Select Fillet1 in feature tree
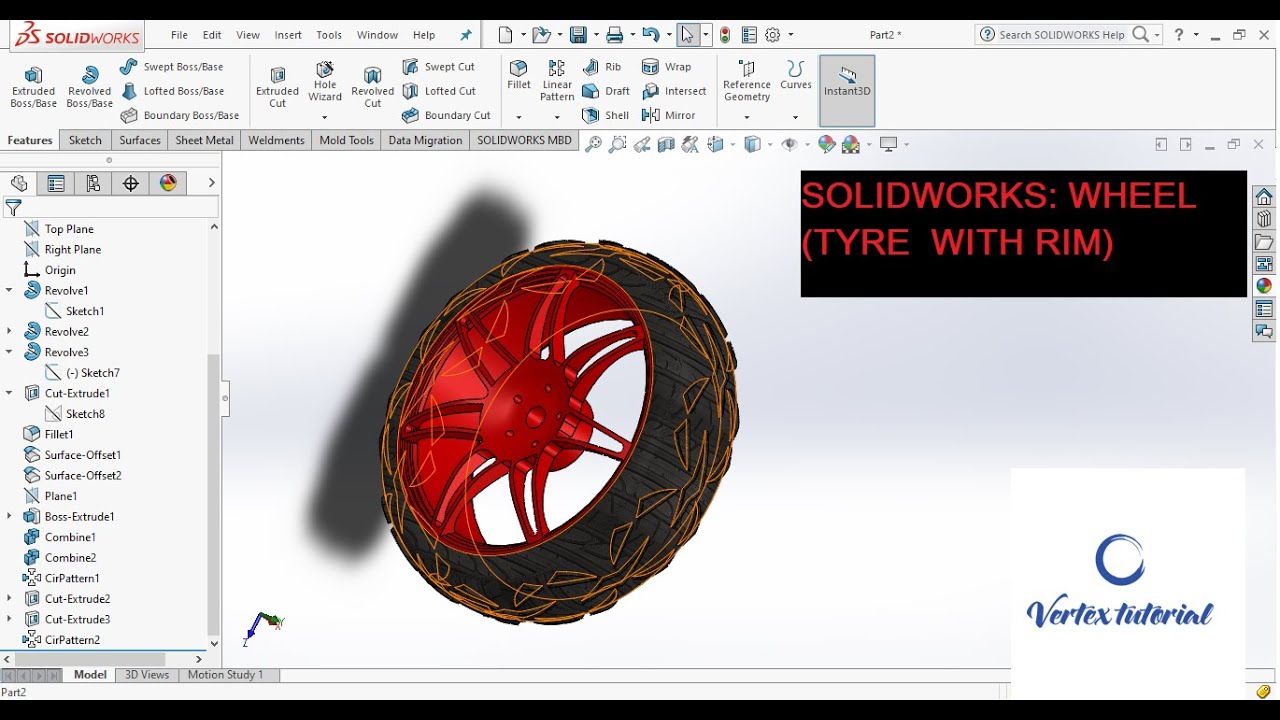 pyautogui.click(x=59, y=434)
